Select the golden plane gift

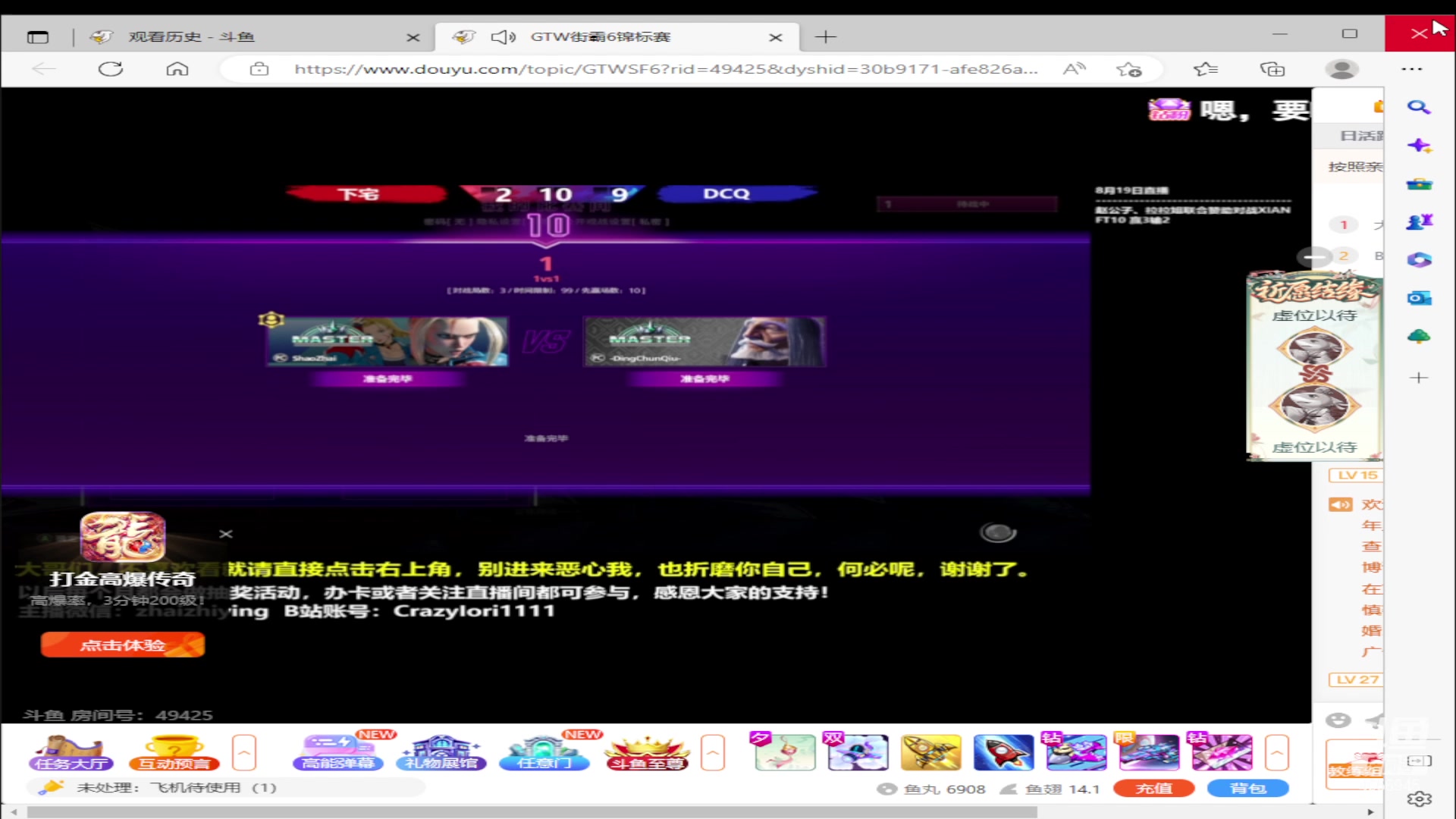[930, 752]
